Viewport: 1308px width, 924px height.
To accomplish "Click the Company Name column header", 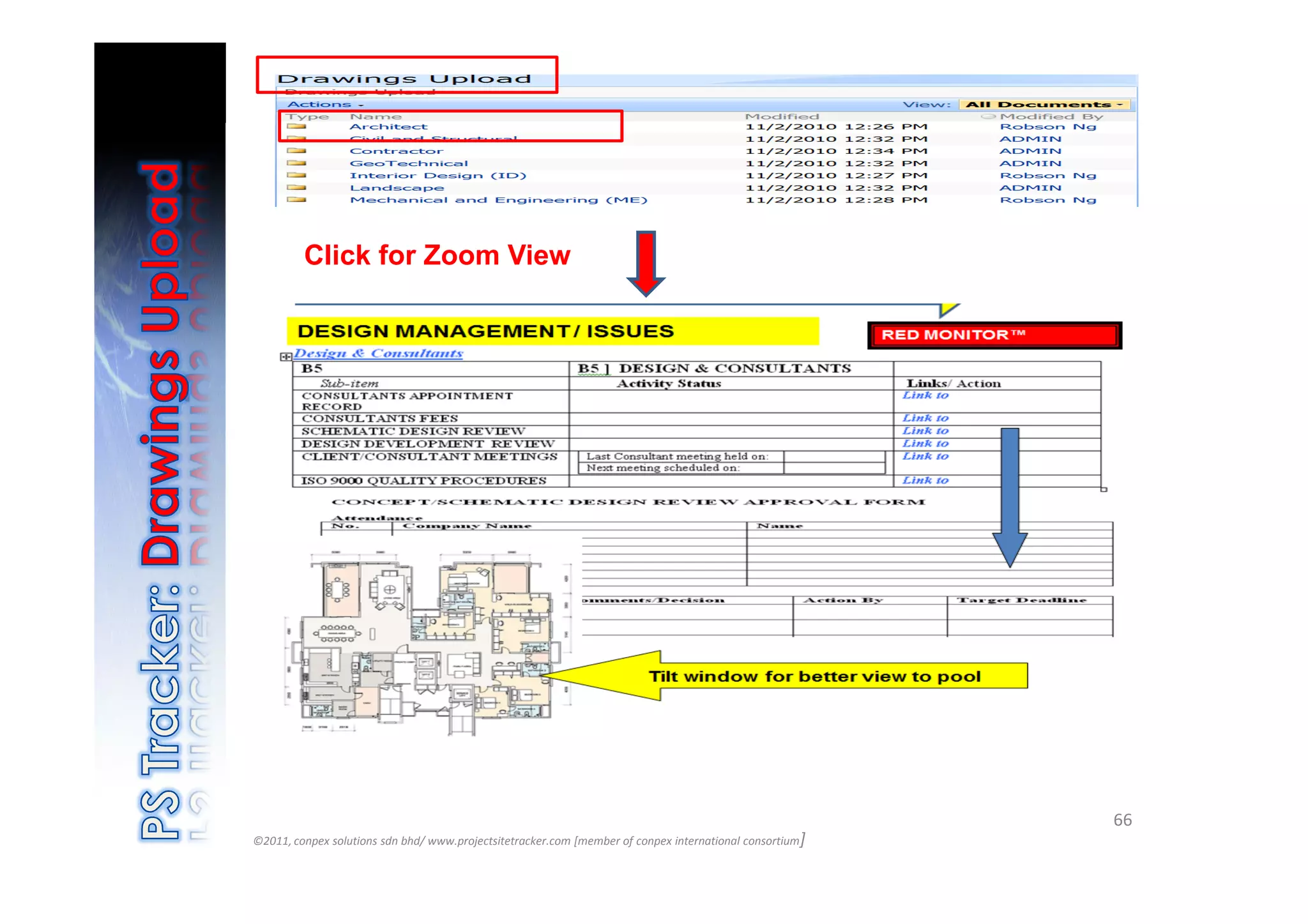I will coord(468,526).
